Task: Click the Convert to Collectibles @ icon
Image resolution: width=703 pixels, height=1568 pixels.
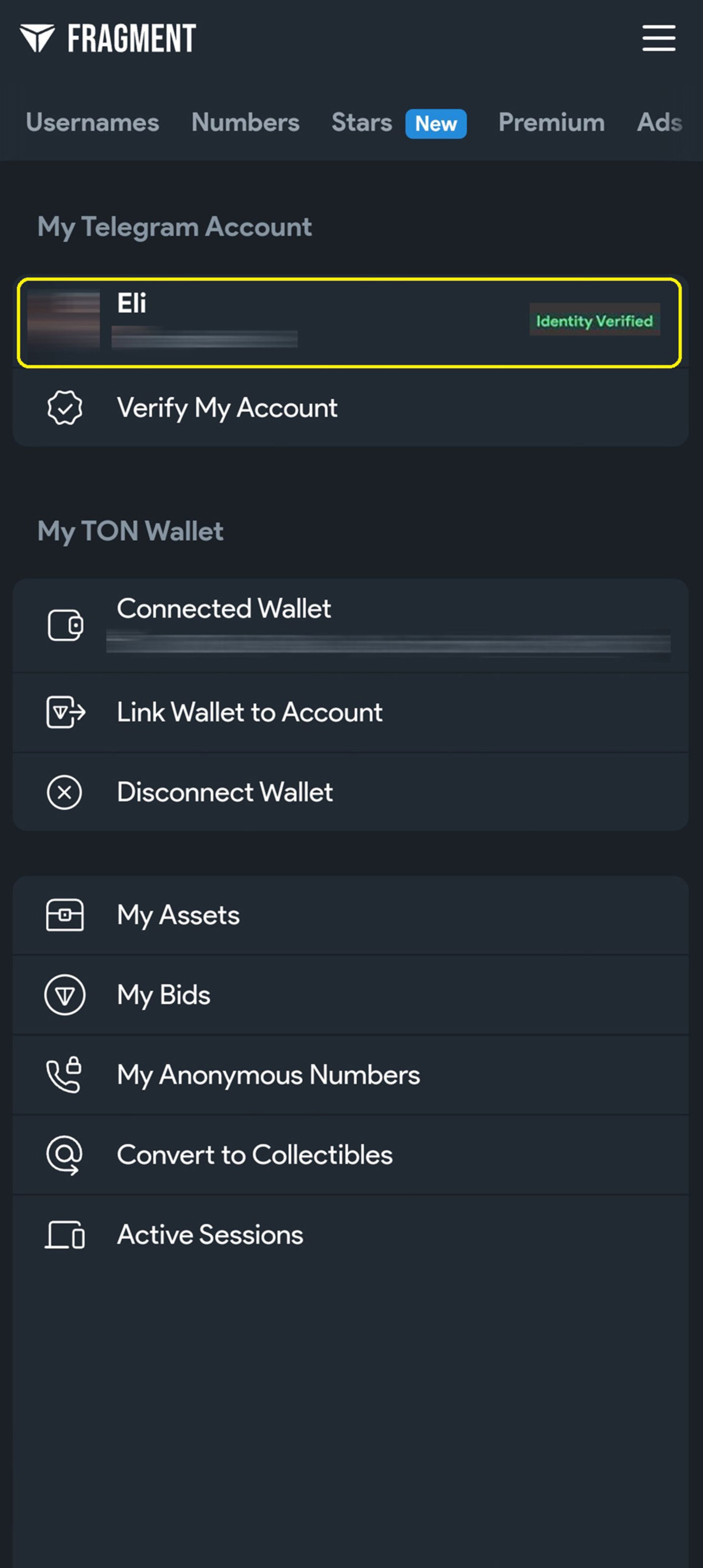Action: (x=64, y=1155)
